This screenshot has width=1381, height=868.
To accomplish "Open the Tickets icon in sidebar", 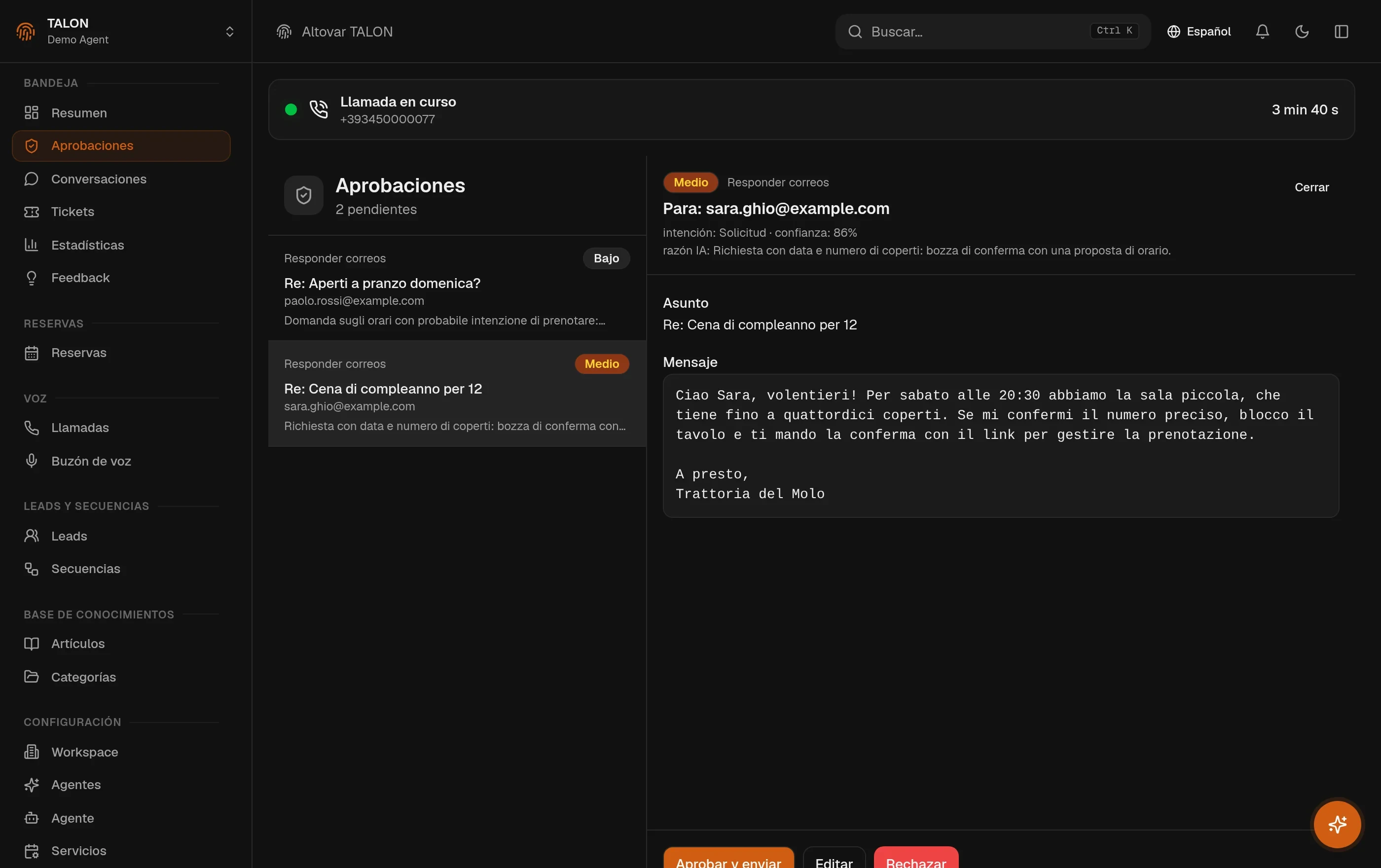I will [32, 212].
